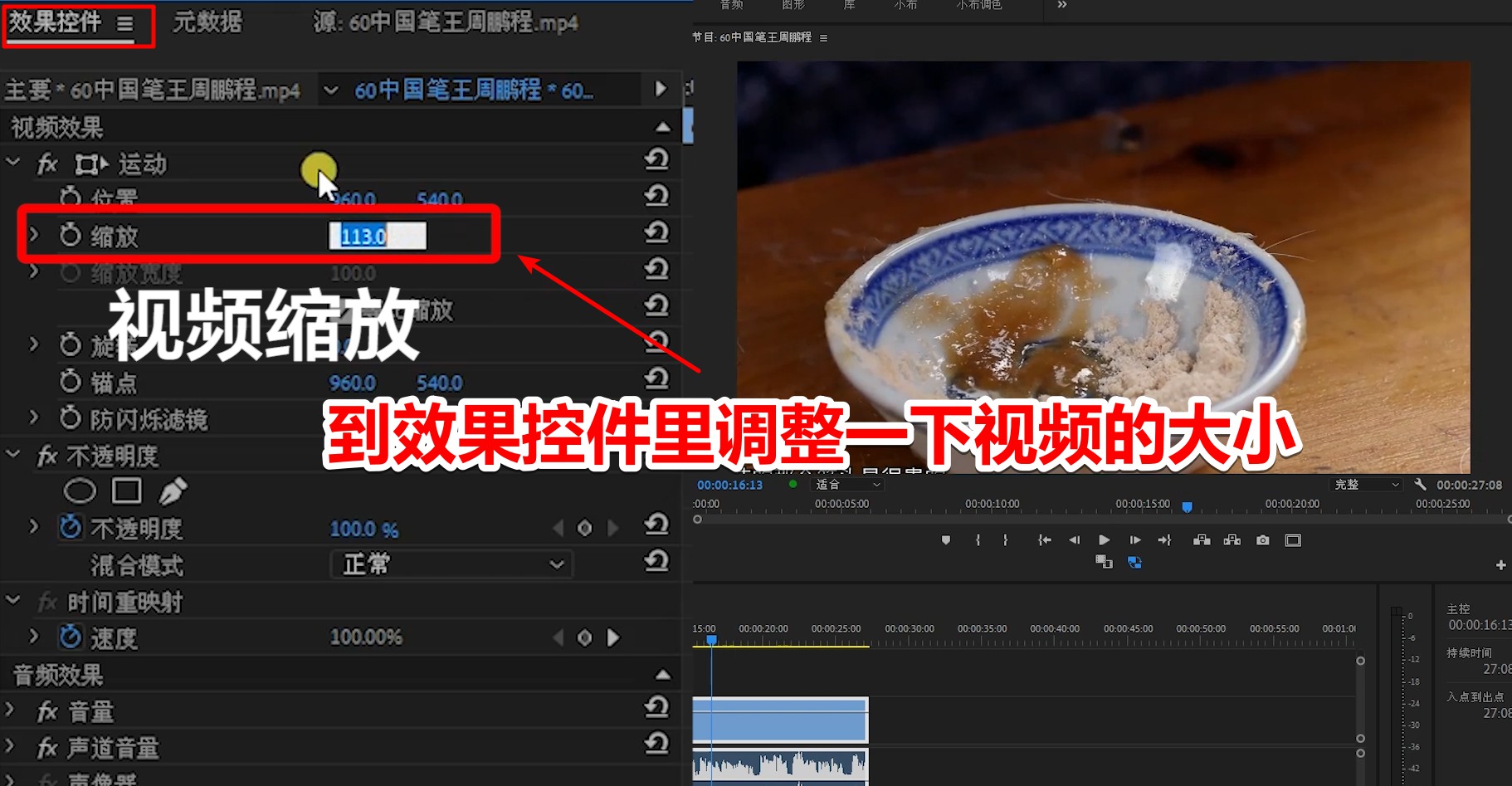Viewport: 1512px width, 786px height.
Task: Select the rectangle mask tool under Opacity
Action: tap(126, 491)
